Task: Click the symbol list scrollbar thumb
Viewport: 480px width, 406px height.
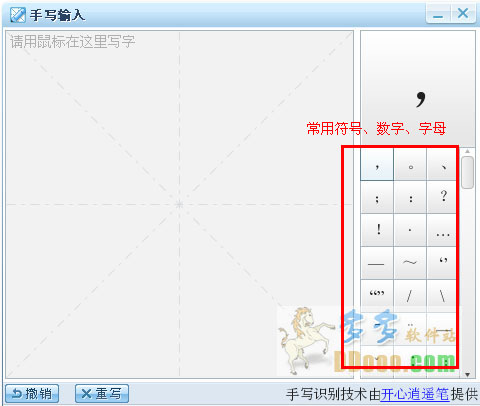Action: point(467,173)
